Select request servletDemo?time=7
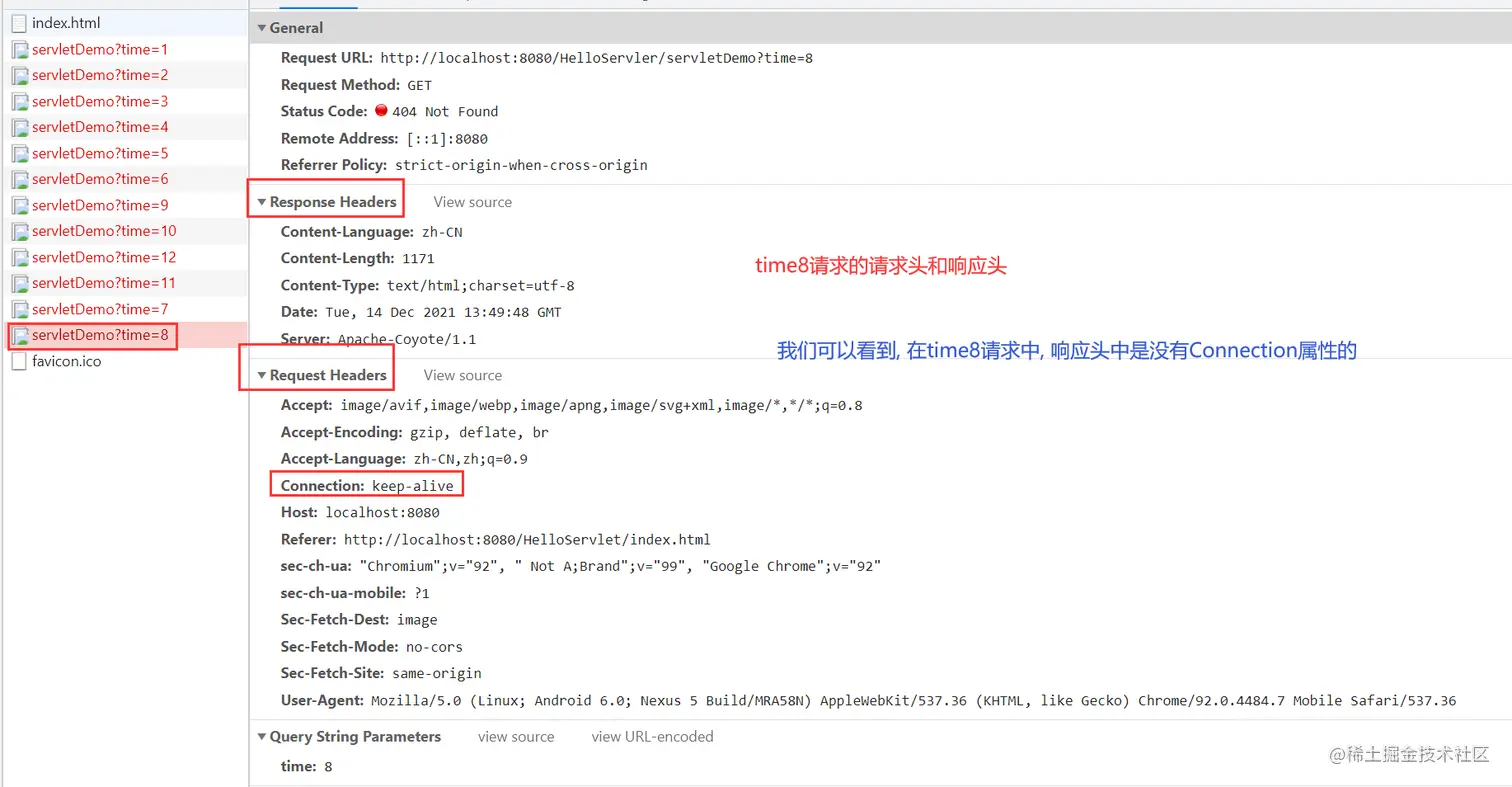The image size is (1512, 787). [124, 309]
